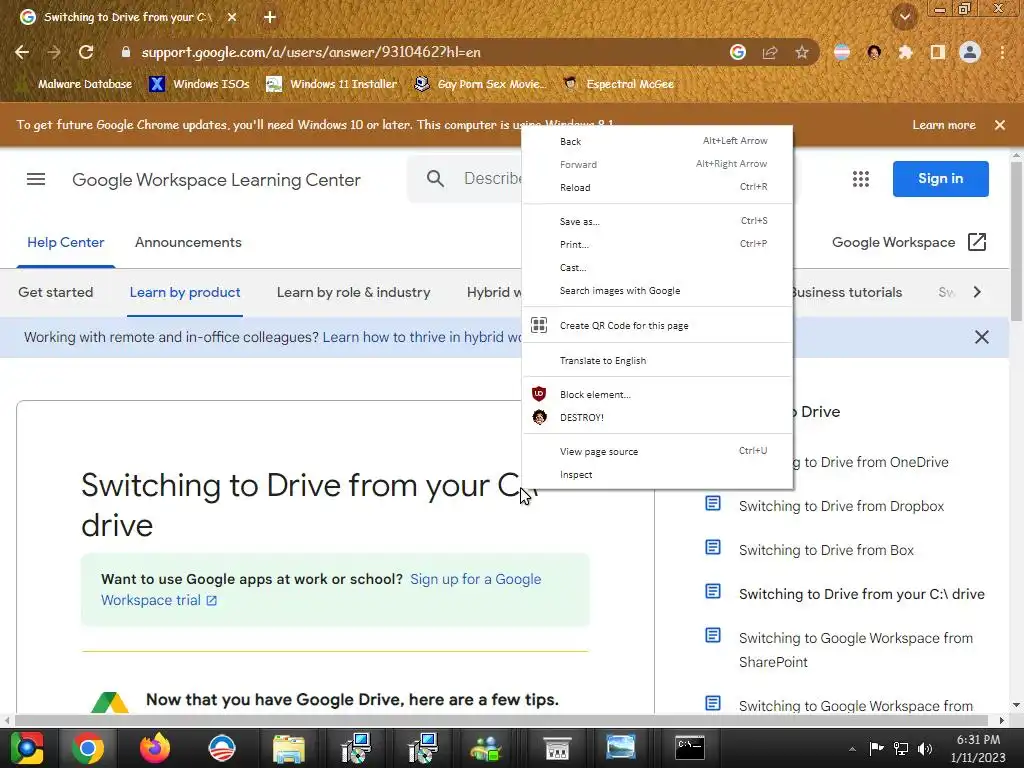Open the new tab plus button
The width and height of the screenshot is (1024, 768).
(x=270, y=17)
